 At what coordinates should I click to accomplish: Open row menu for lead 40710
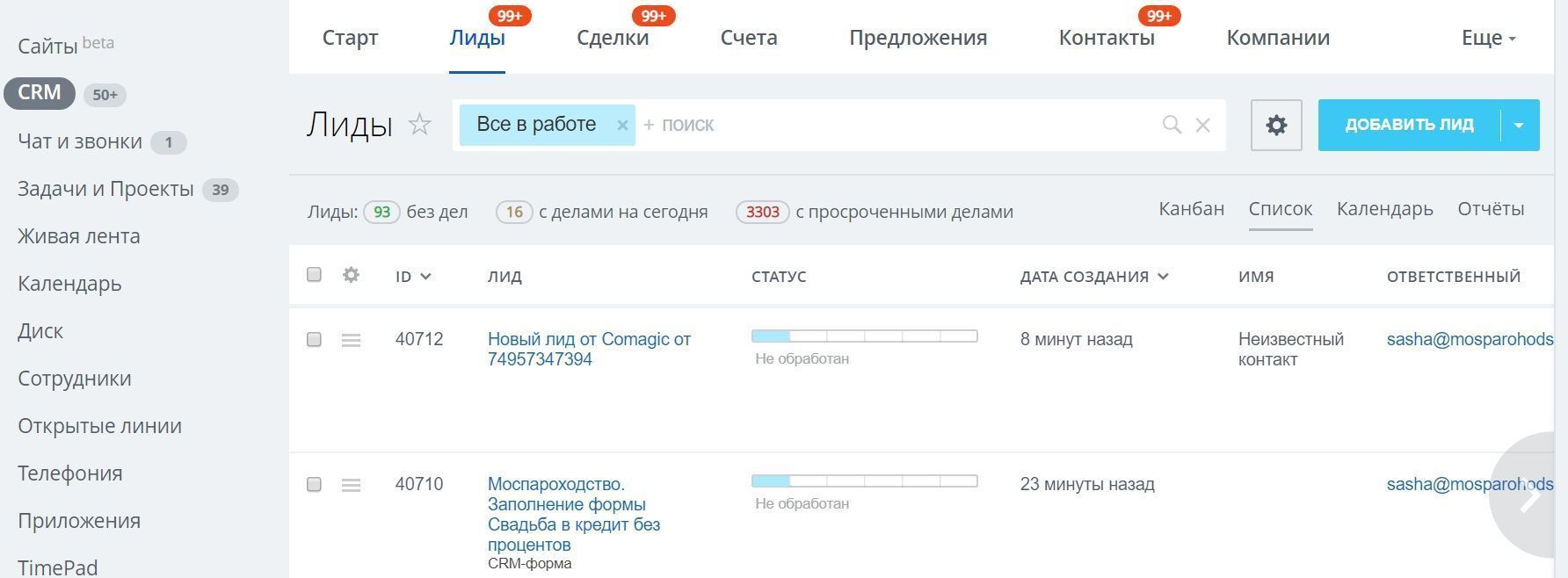351,485
